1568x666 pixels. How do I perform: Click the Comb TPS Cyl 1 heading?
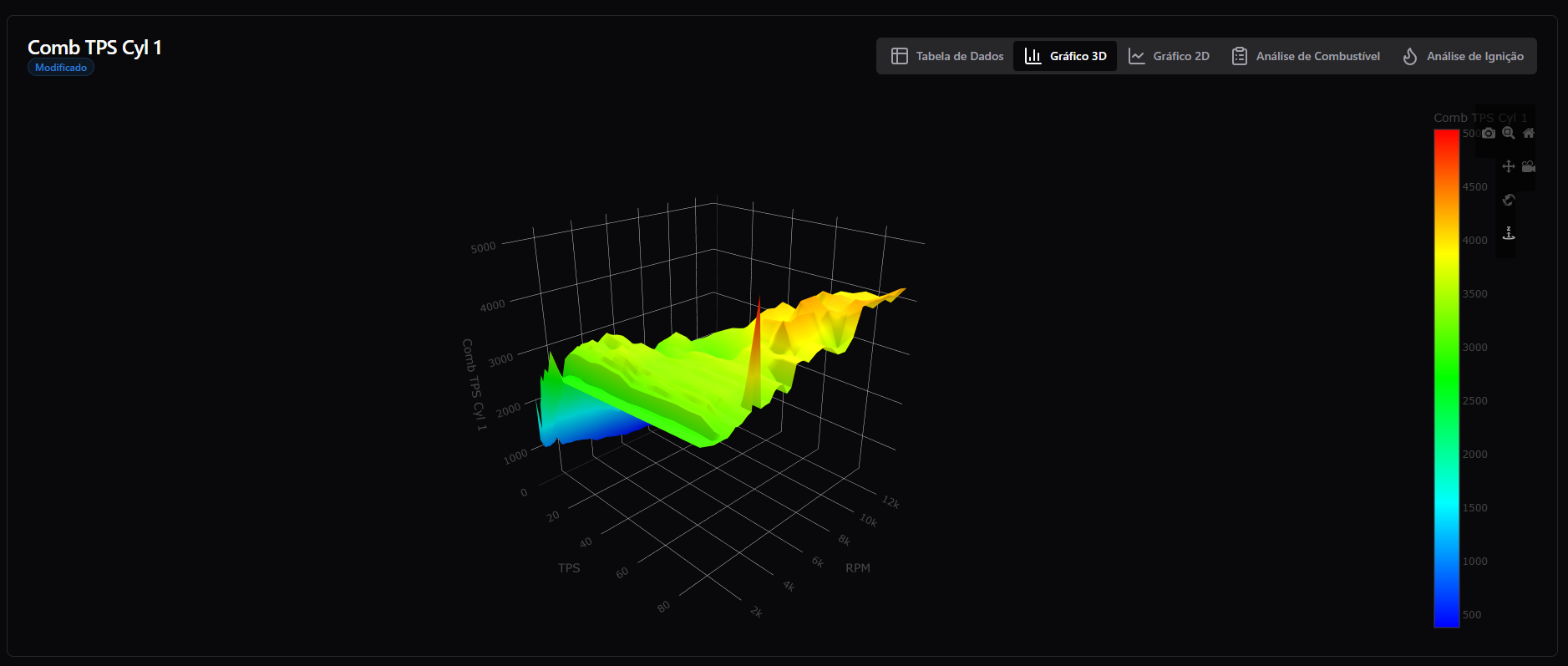click(x=94, y=48)
